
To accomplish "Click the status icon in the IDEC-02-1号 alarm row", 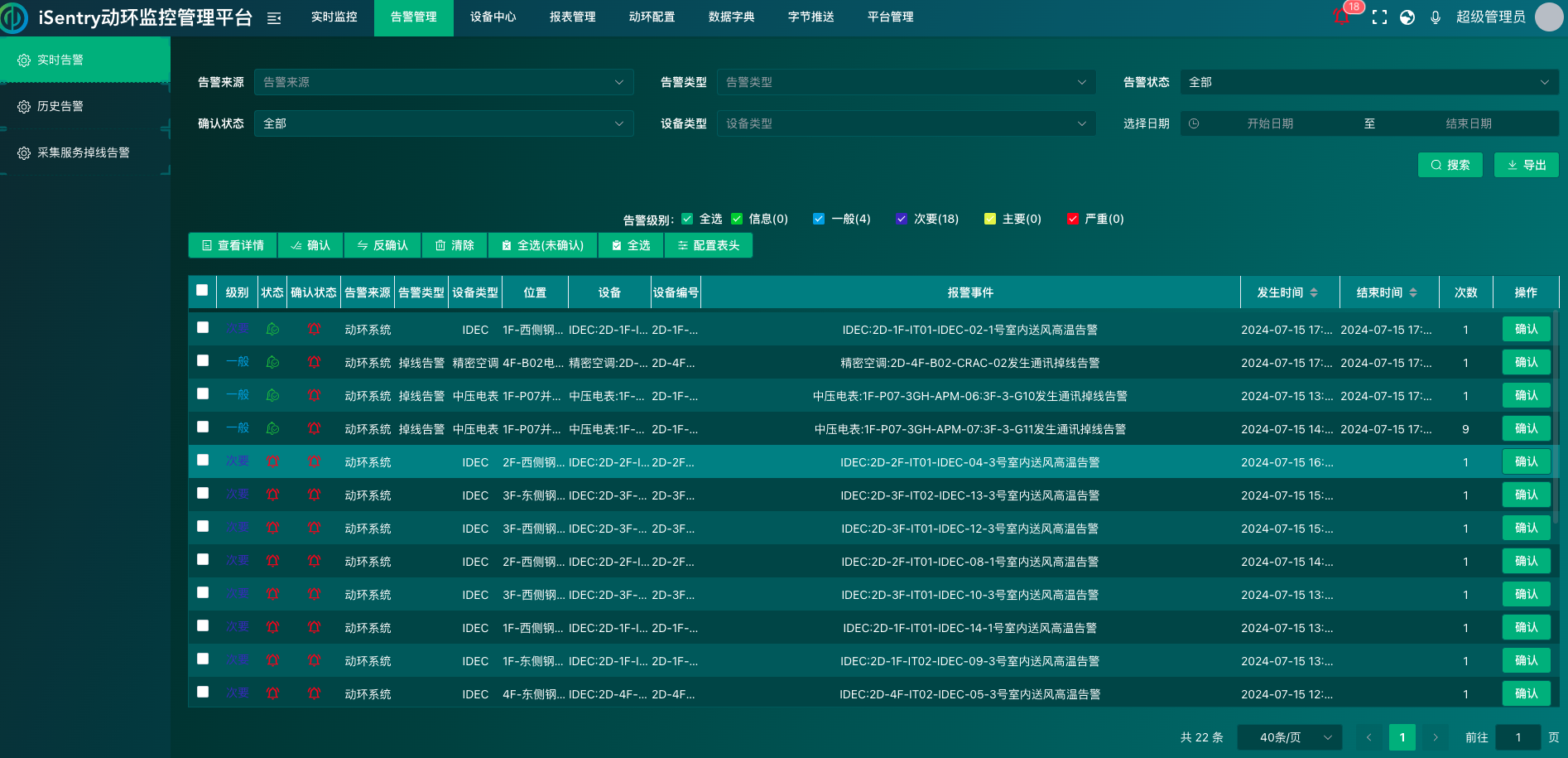I will (272, 329).
